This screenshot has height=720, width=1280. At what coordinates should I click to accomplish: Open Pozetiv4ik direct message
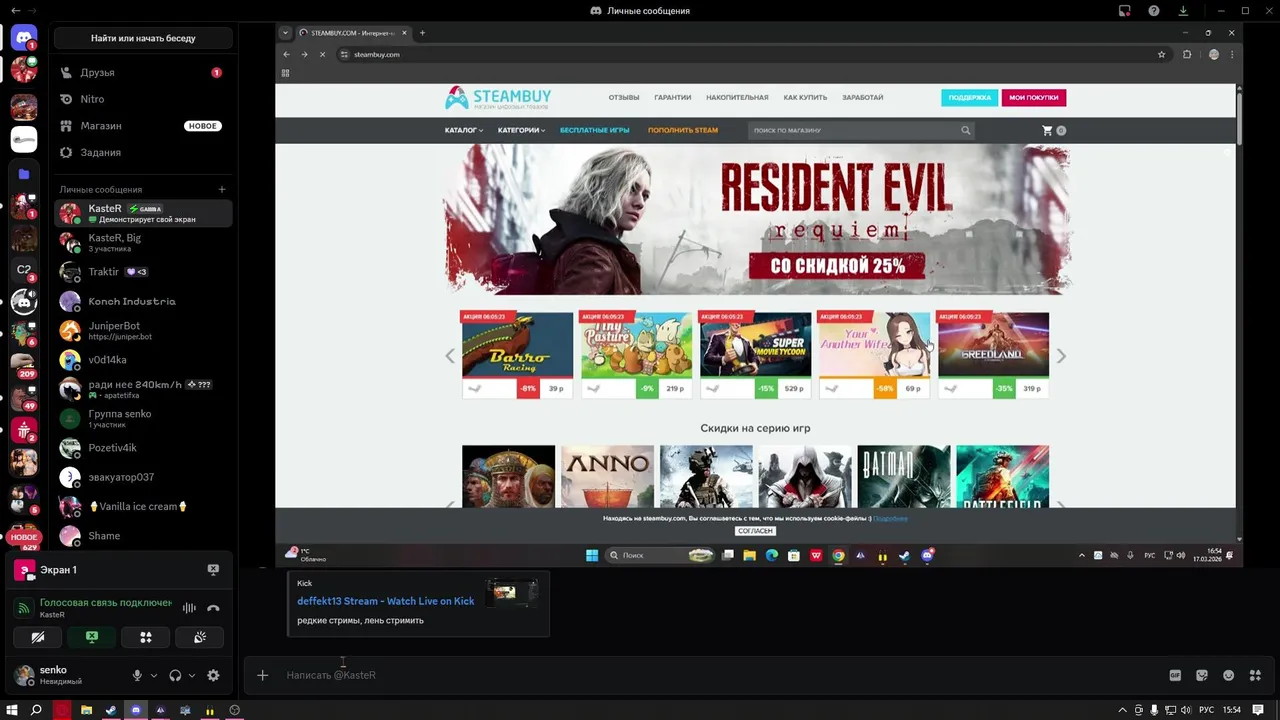pos(143,448)
